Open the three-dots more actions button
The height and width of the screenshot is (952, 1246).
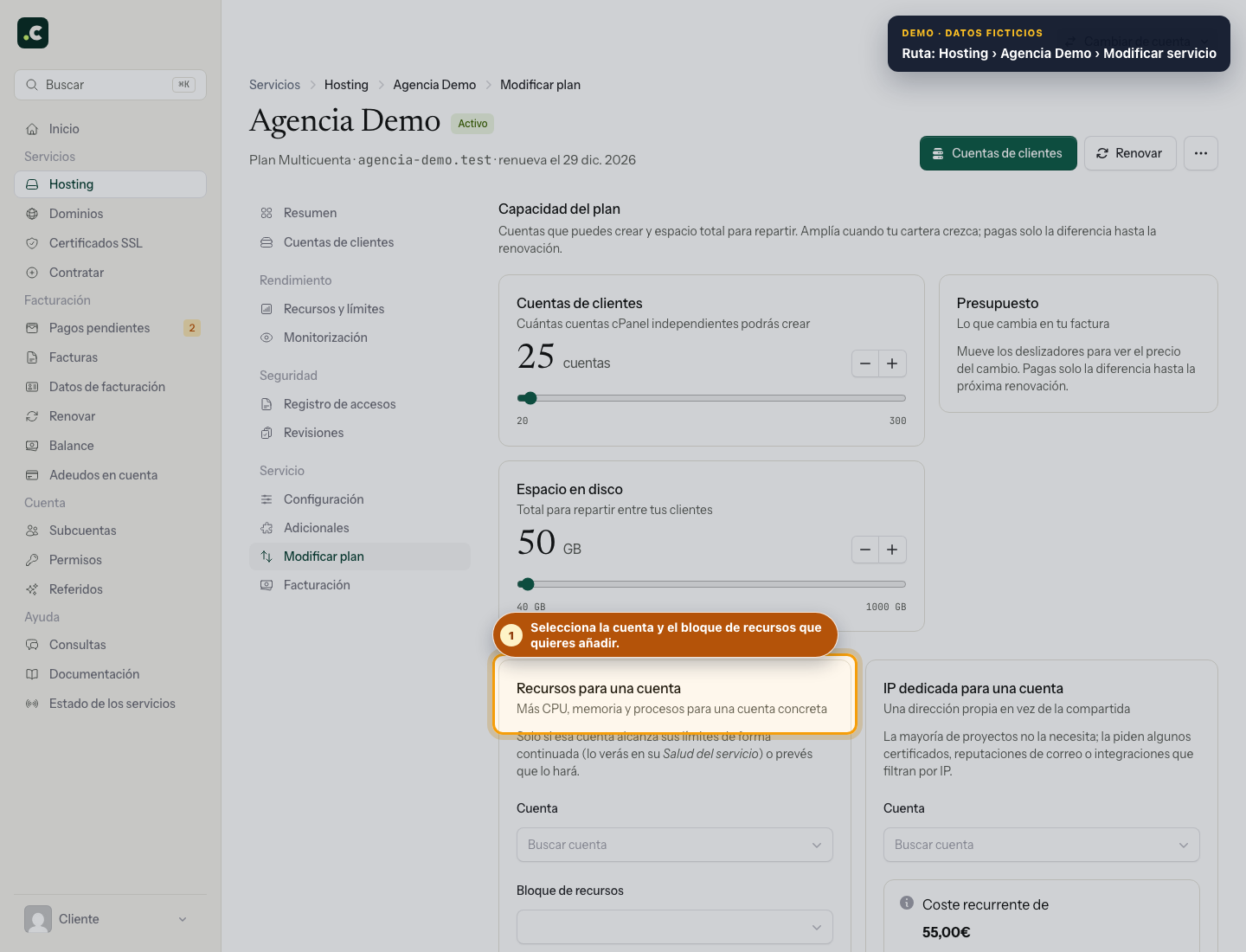(1201, 153)
